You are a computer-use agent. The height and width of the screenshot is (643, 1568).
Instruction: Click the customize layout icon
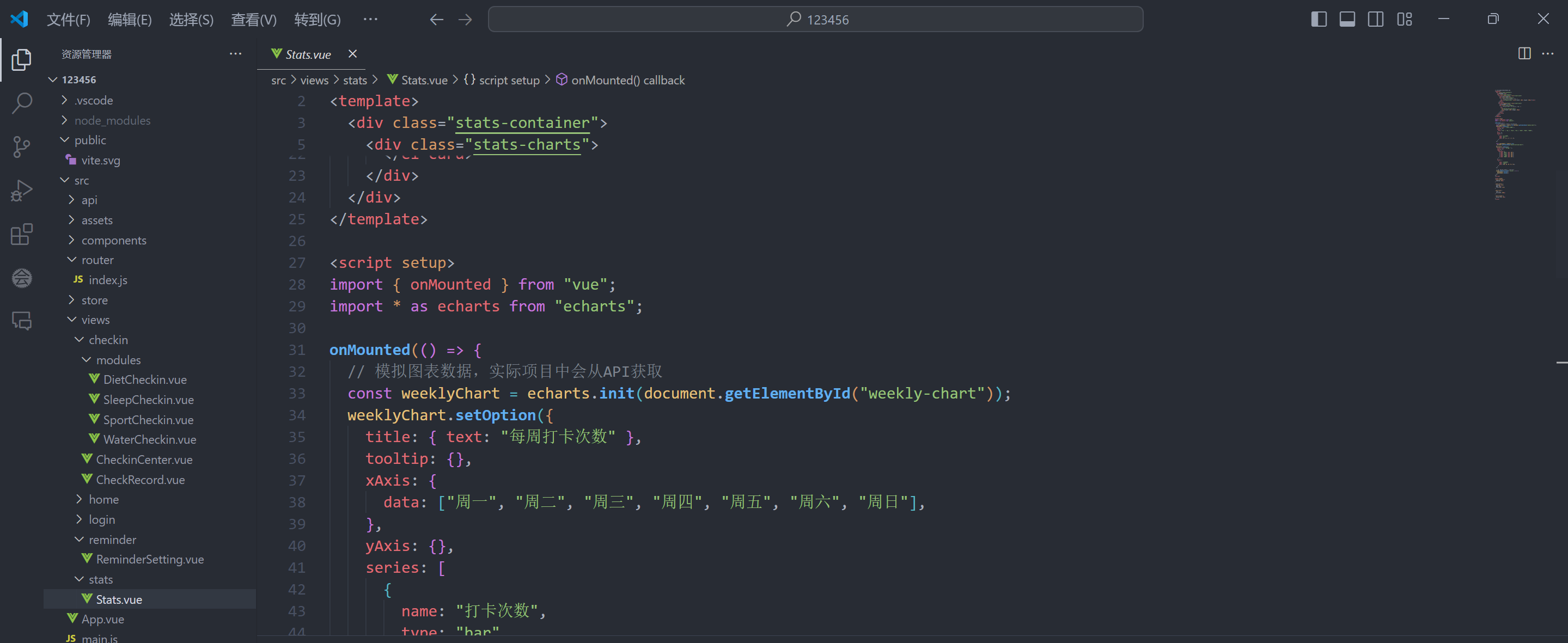click(x=1404, y=20)
